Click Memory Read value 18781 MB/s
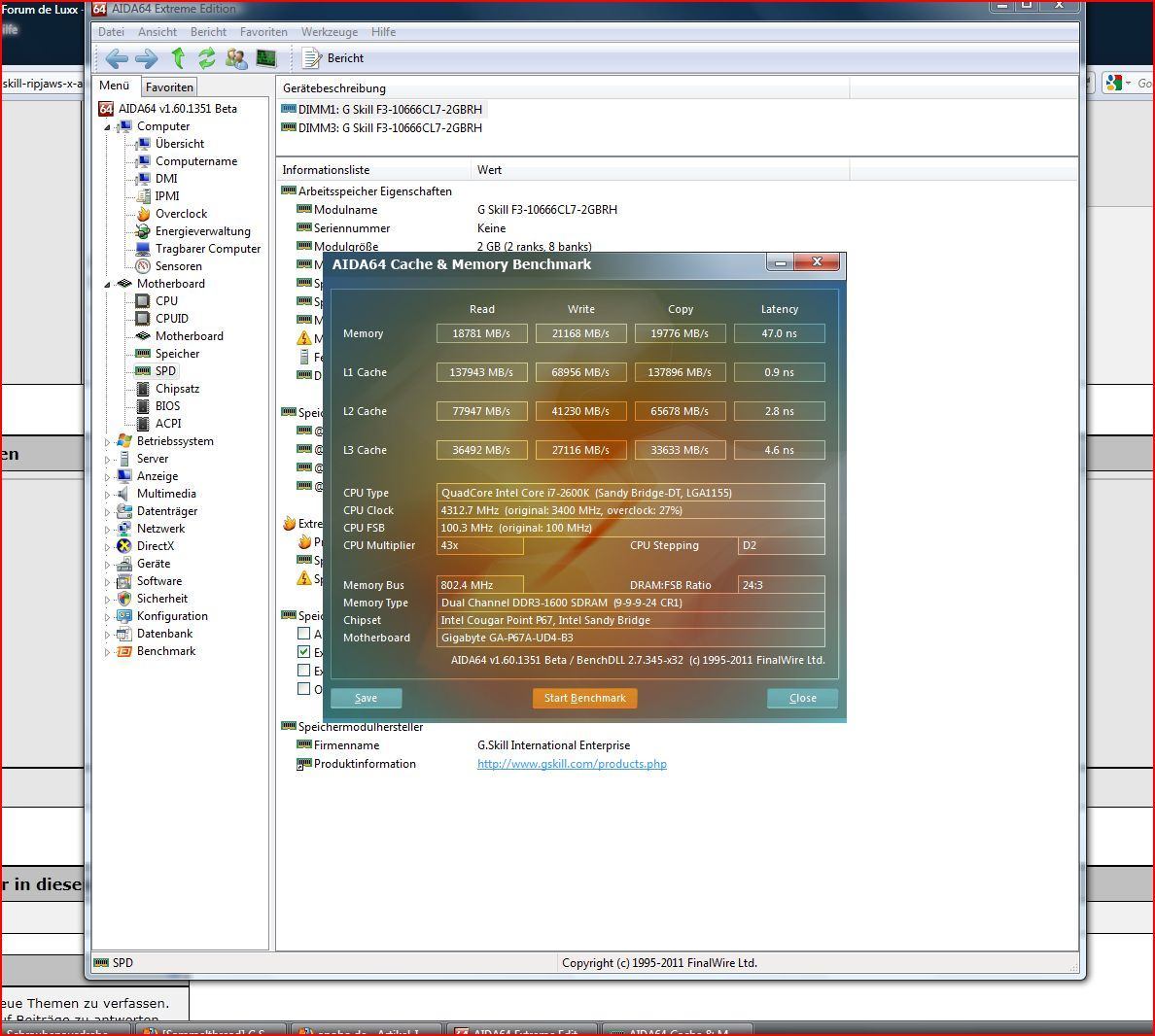The image size is (1155, 1036). (x=482, y=333)
